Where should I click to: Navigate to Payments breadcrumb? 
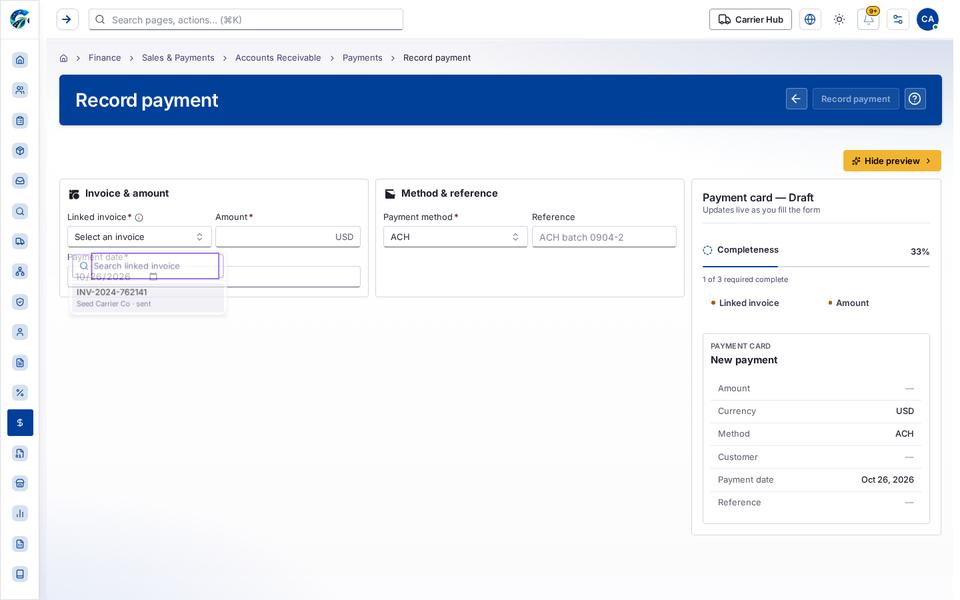(362, 58)
